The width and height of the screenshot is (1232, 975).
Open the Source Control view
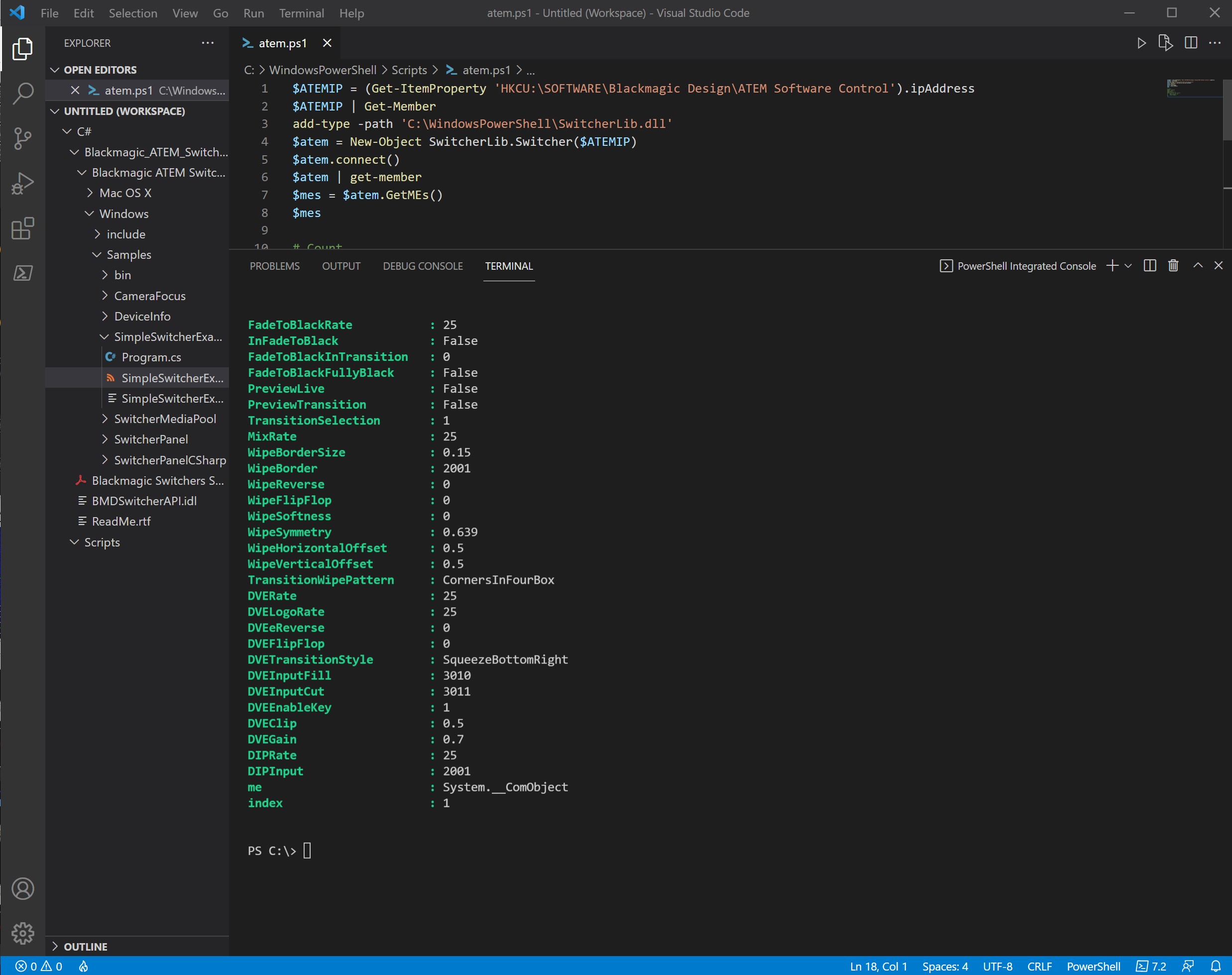click(23, 138)
